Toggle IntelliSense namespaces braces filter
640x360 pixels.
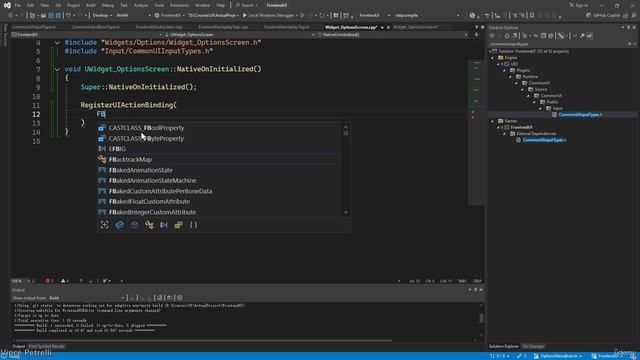click(x=193, y=225)
